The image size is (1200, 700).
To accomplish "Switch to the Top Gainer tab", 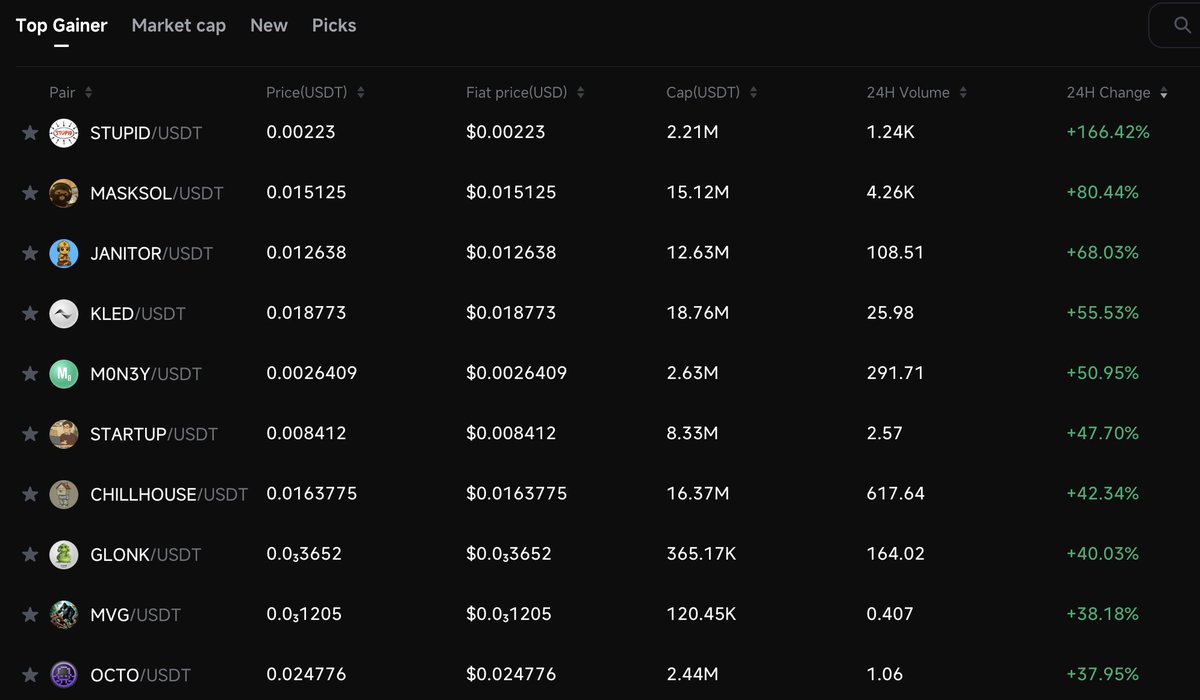I will pos(62,25).
